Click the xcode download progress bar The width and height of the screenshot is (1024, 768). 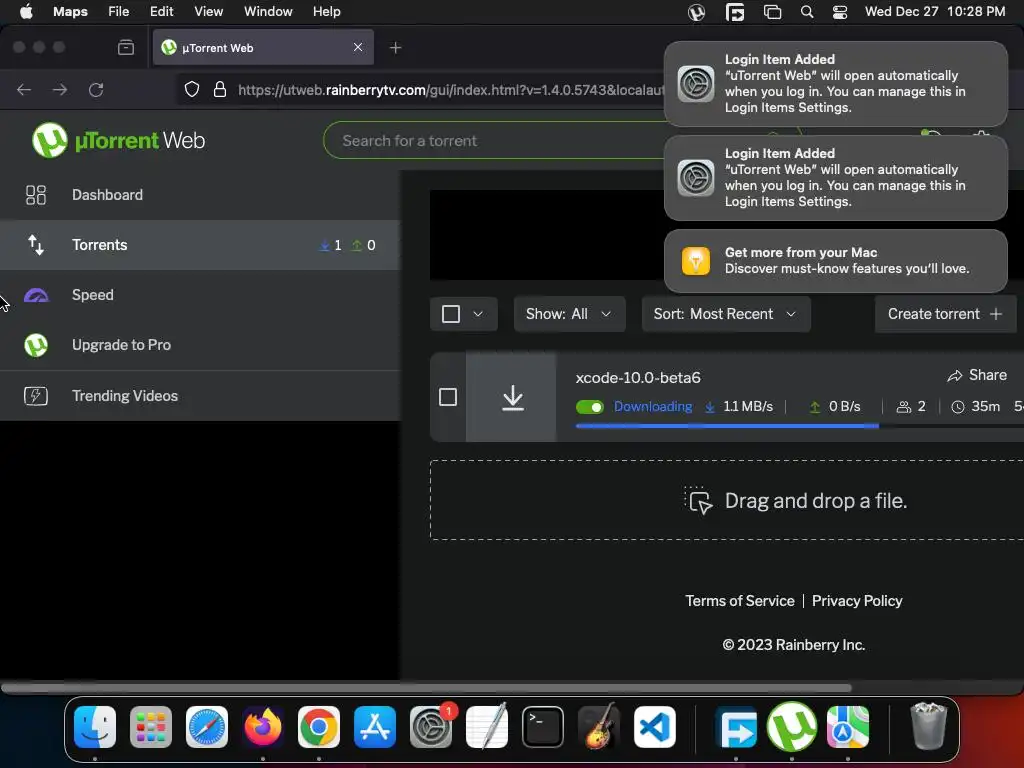coord(799,426)
